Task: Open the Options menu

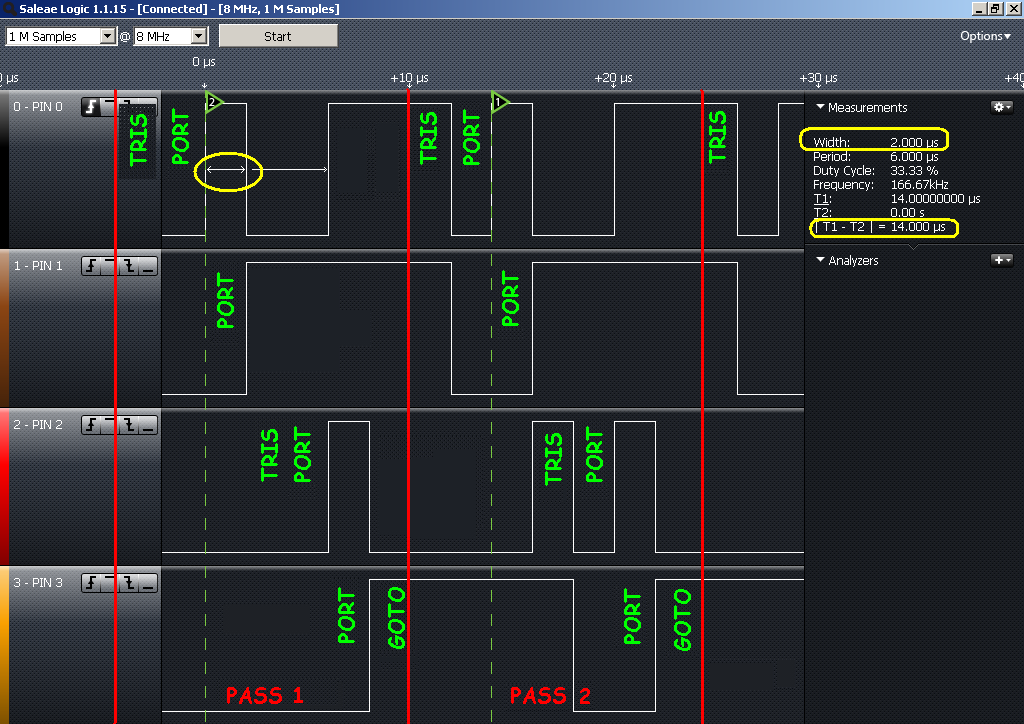Action: tap(985, 36)
